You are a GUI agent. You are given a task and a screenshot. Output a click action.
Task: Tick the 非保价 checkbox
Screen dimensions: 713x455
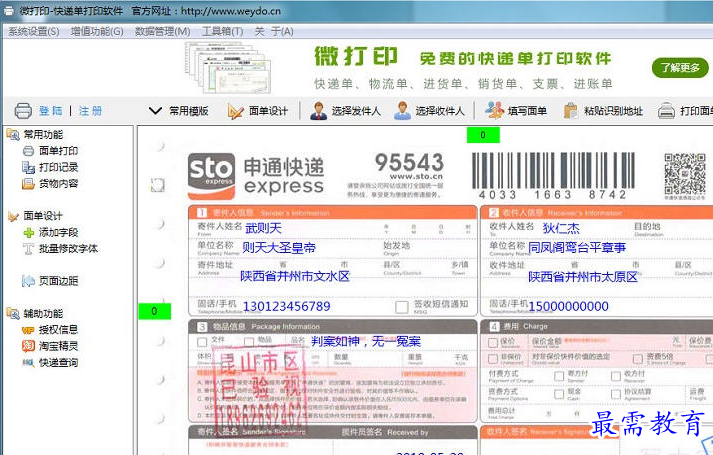point(492,359)
